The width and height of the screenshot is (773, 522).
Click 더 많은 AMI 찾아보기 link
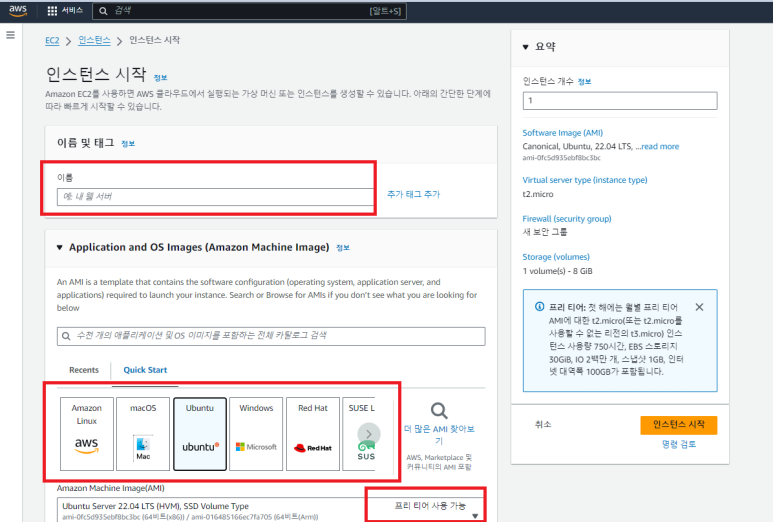pyautogui.click(x=439, y=434)
